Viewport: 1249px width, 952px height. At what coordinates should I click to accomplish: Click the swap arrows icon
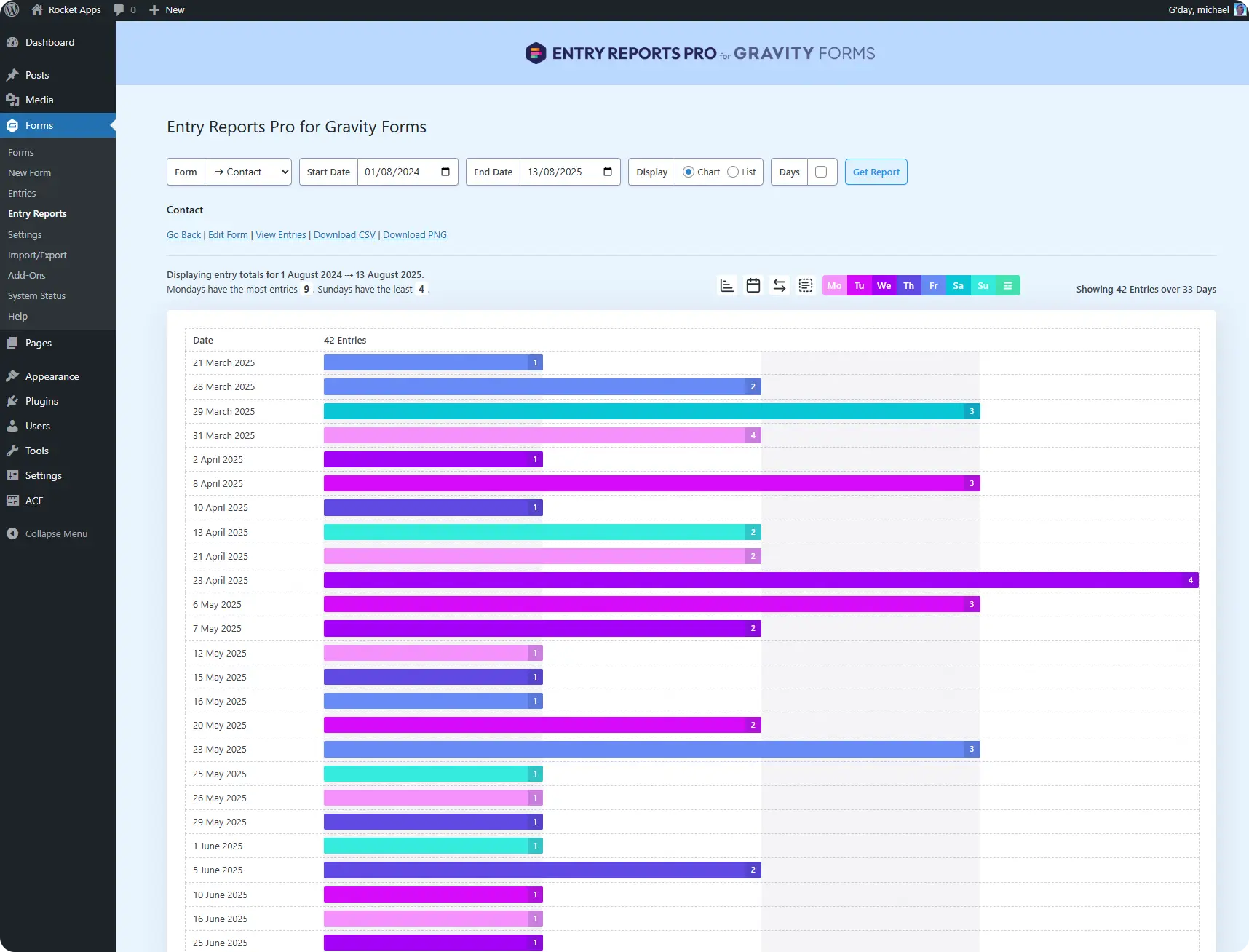click(780, 285)
